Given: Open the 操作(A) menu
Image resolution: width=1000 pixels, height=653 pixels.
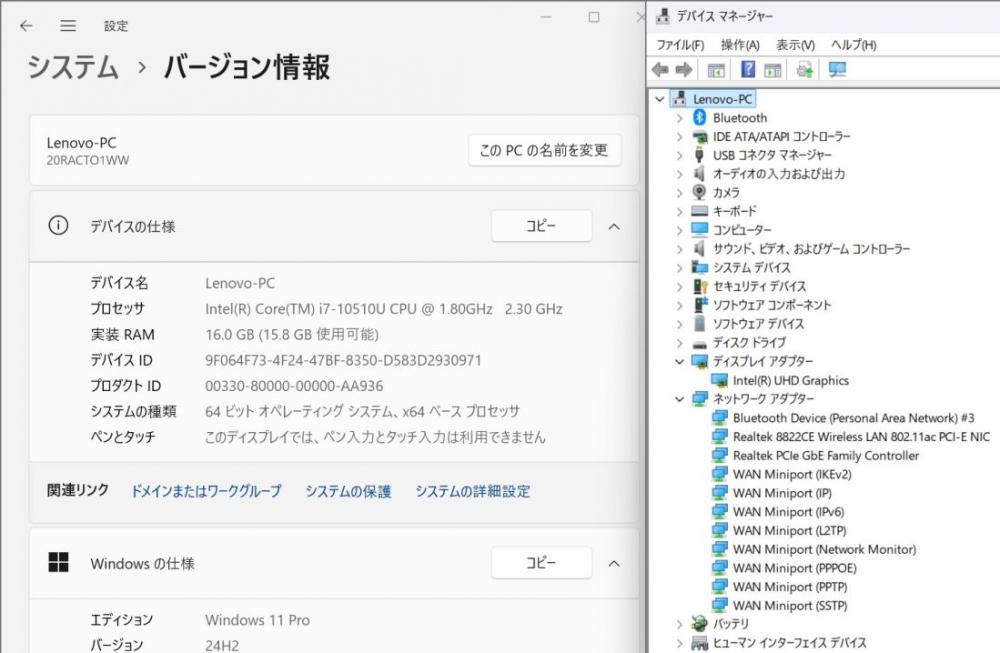Looking at the screenshot, I should 740,45.
